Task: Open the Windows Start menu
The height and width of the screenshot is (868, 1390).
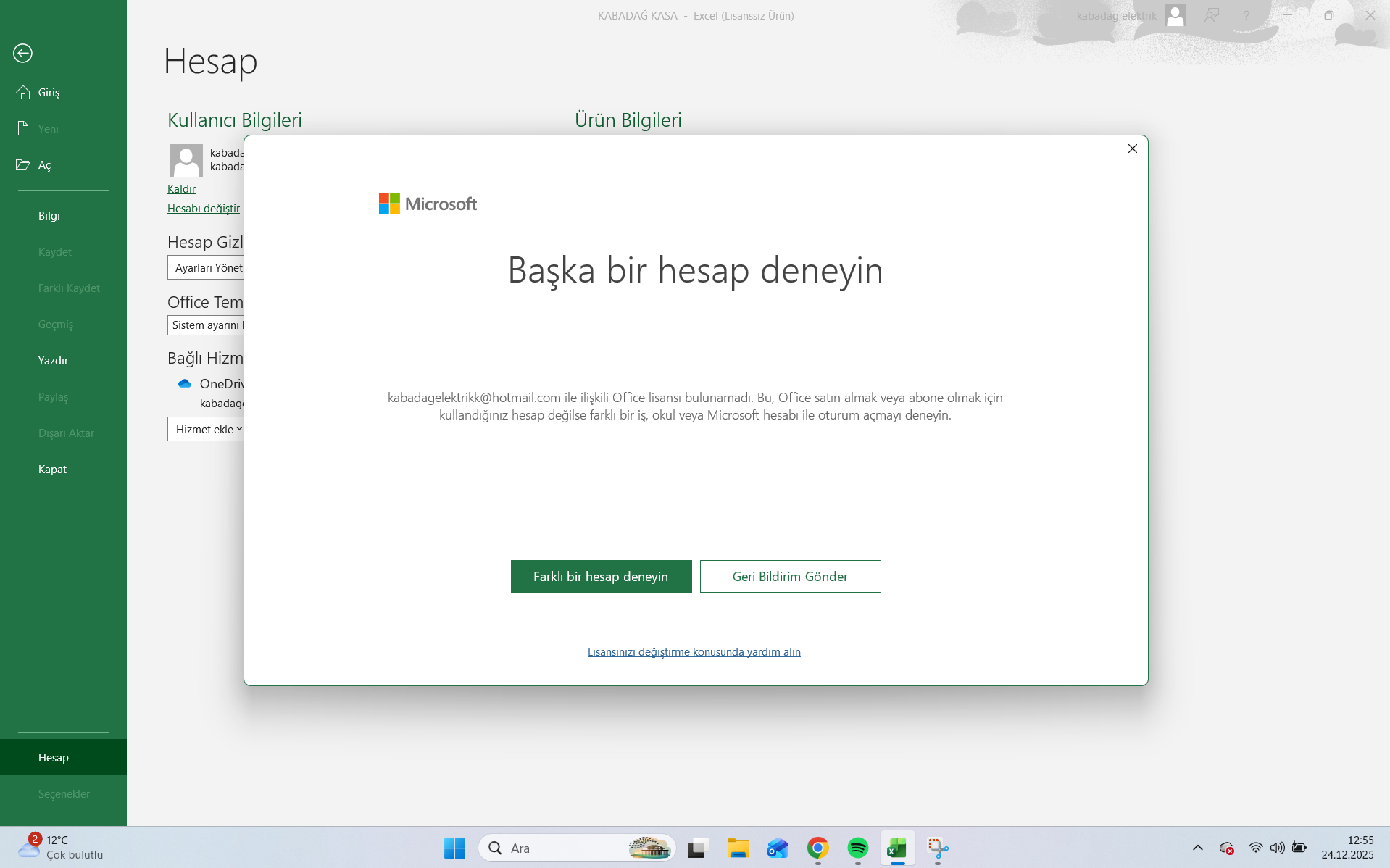Action: tap(454, 848)
